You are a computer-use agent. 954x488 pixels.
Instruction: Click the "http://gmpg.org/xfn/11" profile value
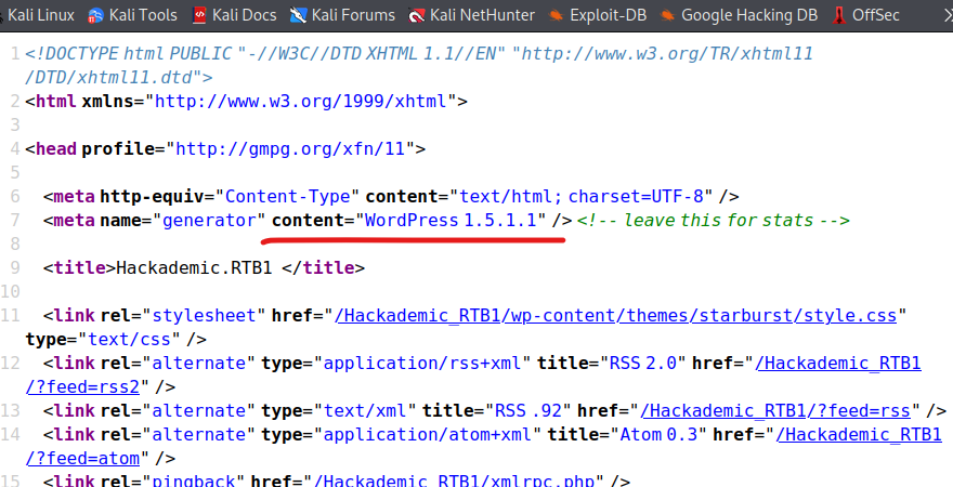pyautogui.click(x=291, y=148)
